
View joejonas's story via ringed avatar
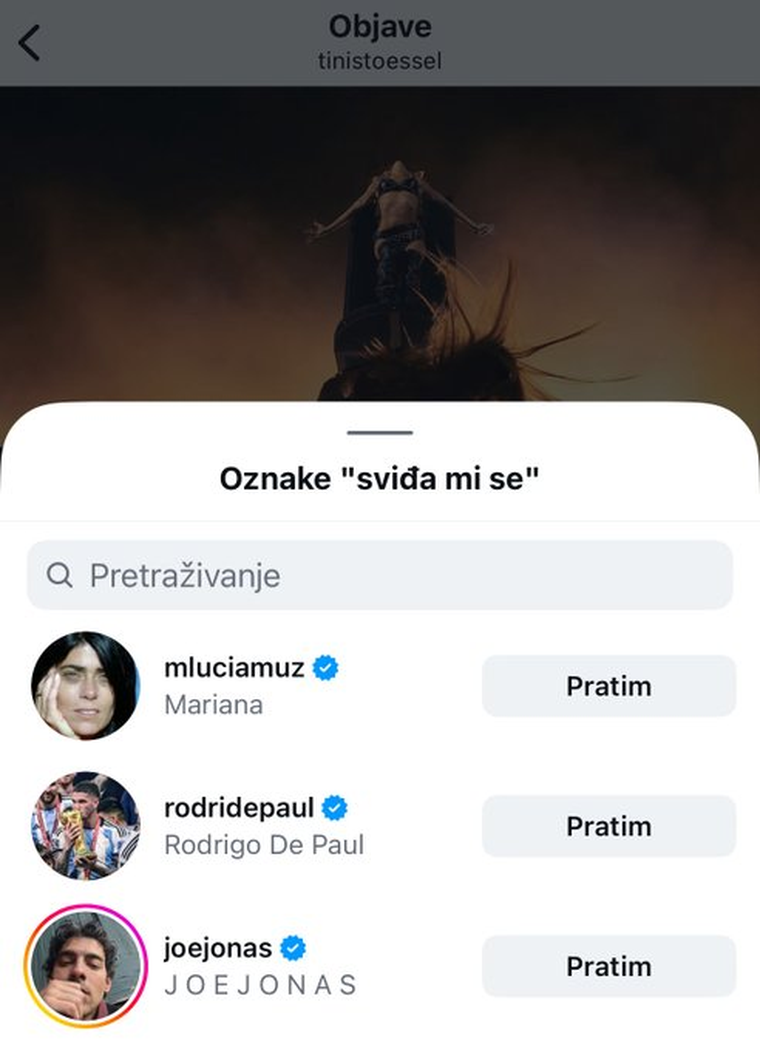(84, 966)
